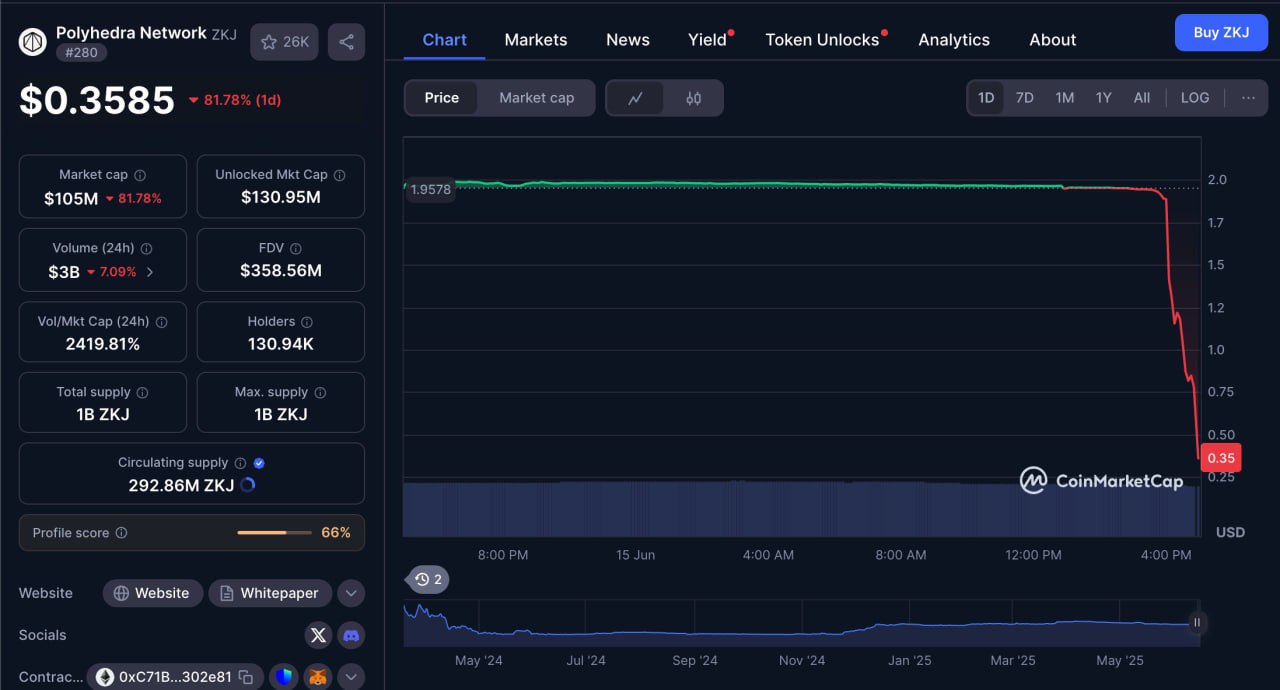Click the Profile score 66% progress bar
The width and height of the screenshot is (1280, 690).
[x=274, y=533]
